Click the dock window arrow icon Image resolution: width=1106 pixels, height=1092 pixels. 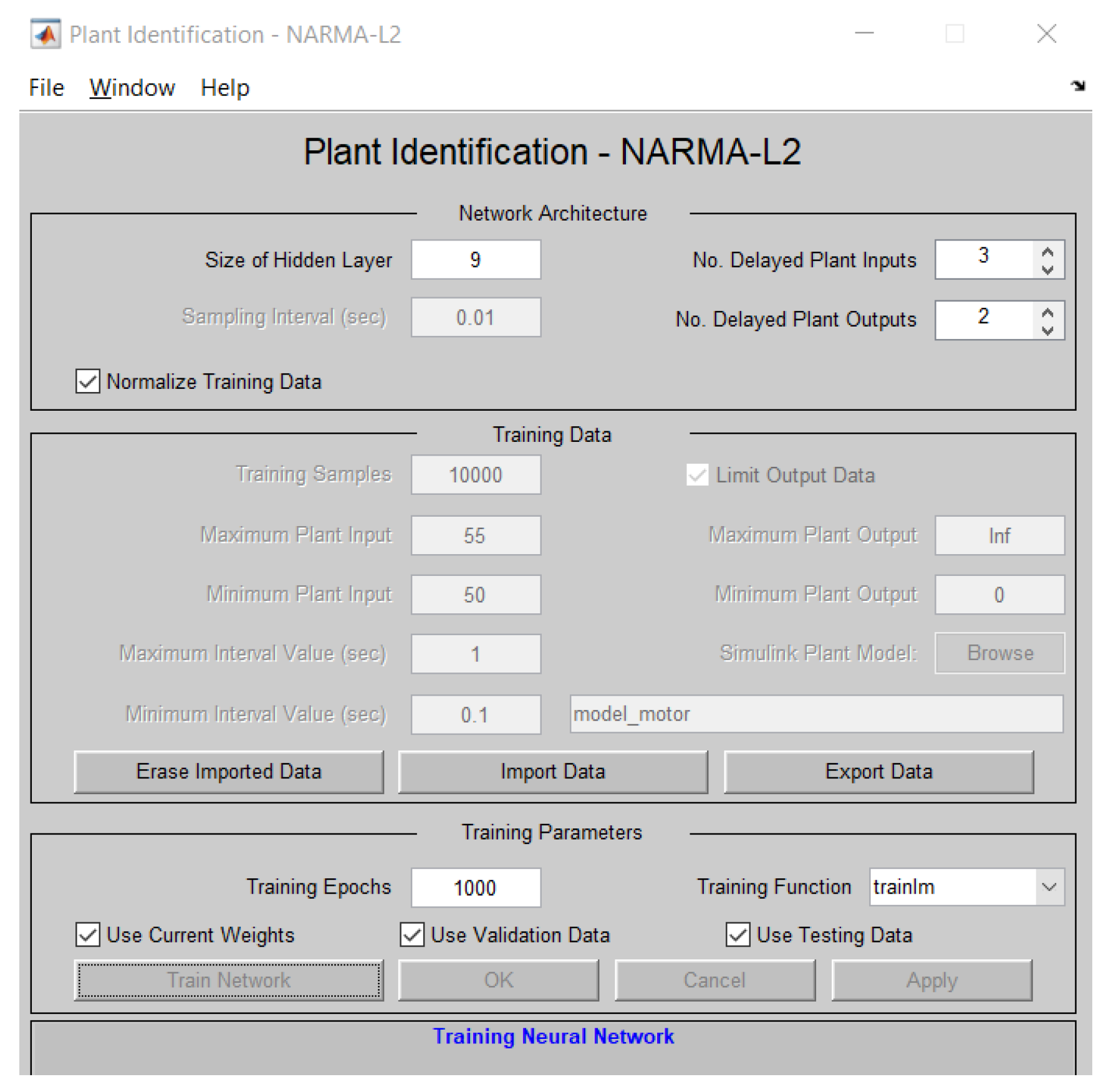pyautogui.click(x=1078, y=86)
